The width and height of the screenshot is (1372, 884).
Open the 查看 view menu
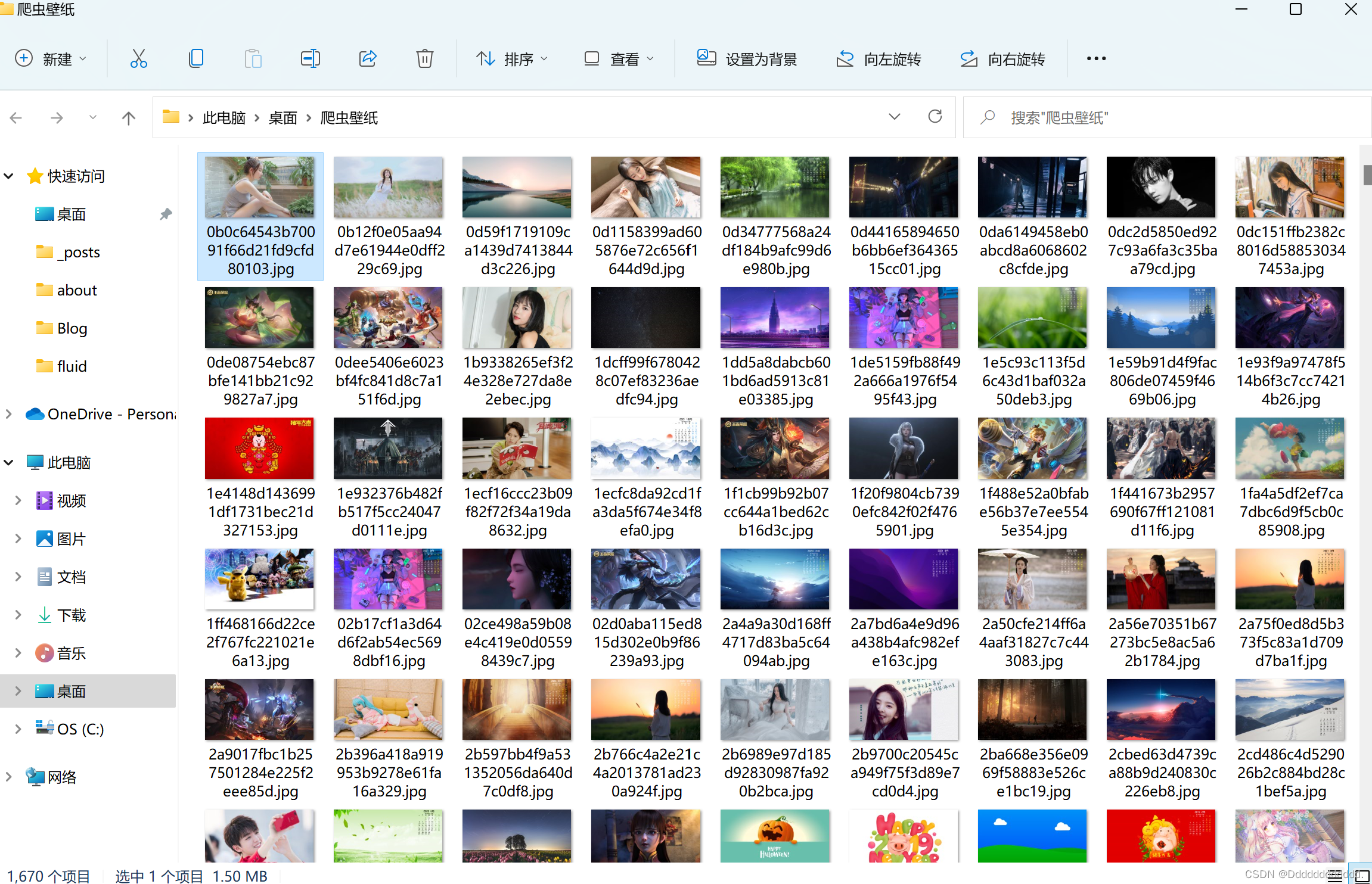coord(619,59)
